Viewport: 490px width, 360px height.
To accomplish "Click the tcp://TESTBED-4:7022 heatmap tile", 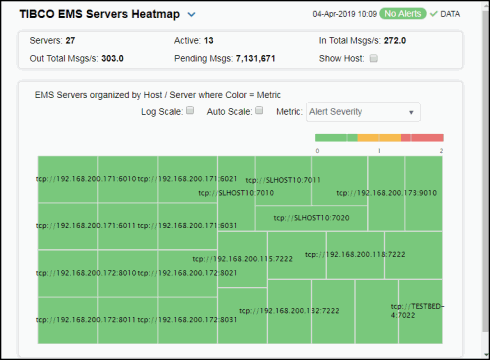I will 421,311.
